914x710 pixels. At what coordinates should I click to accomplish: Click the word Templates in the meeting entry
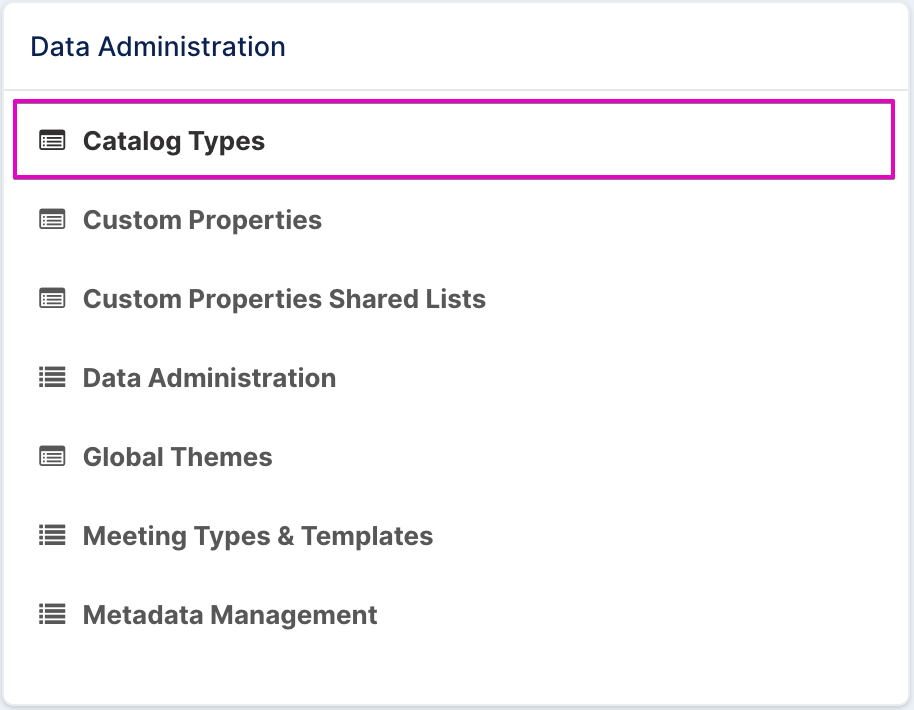367,536
